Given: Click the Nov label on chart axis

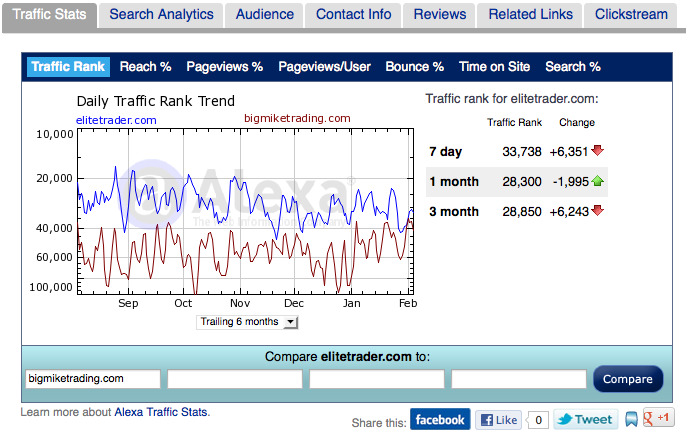Looking at the screenshot, I should [240, 303].
